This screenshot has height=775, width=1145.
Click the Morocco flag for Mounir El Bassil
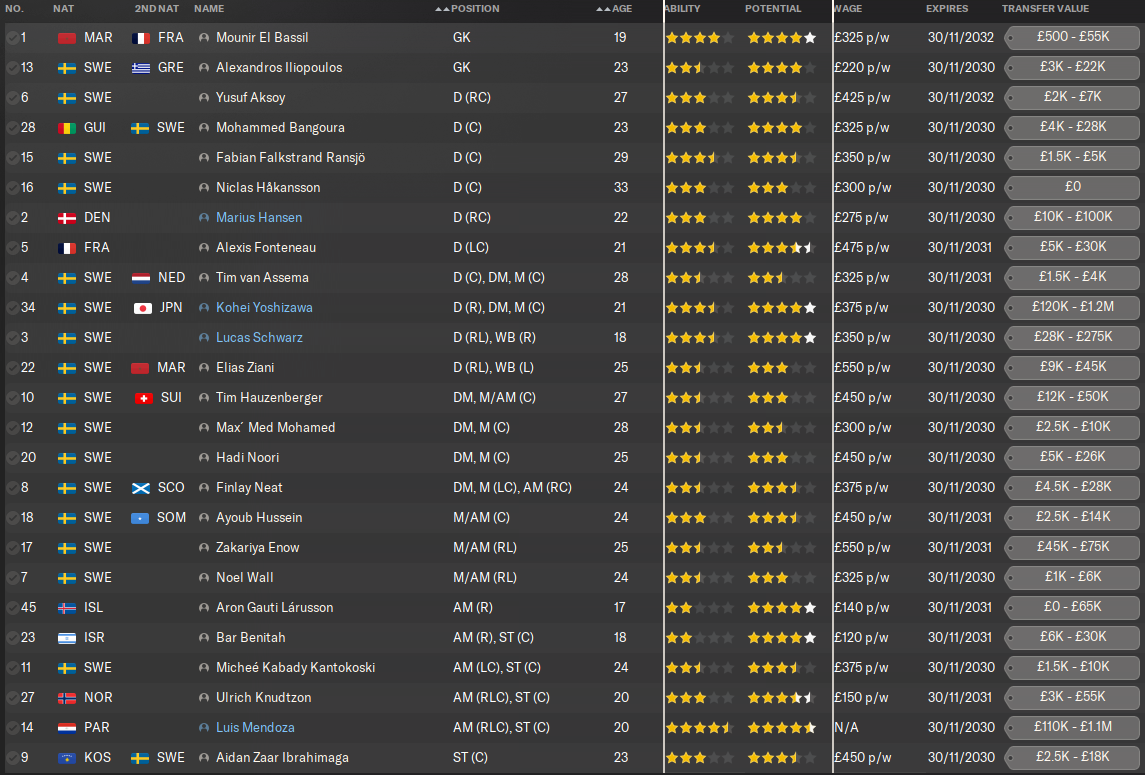(x=68, y=38)
